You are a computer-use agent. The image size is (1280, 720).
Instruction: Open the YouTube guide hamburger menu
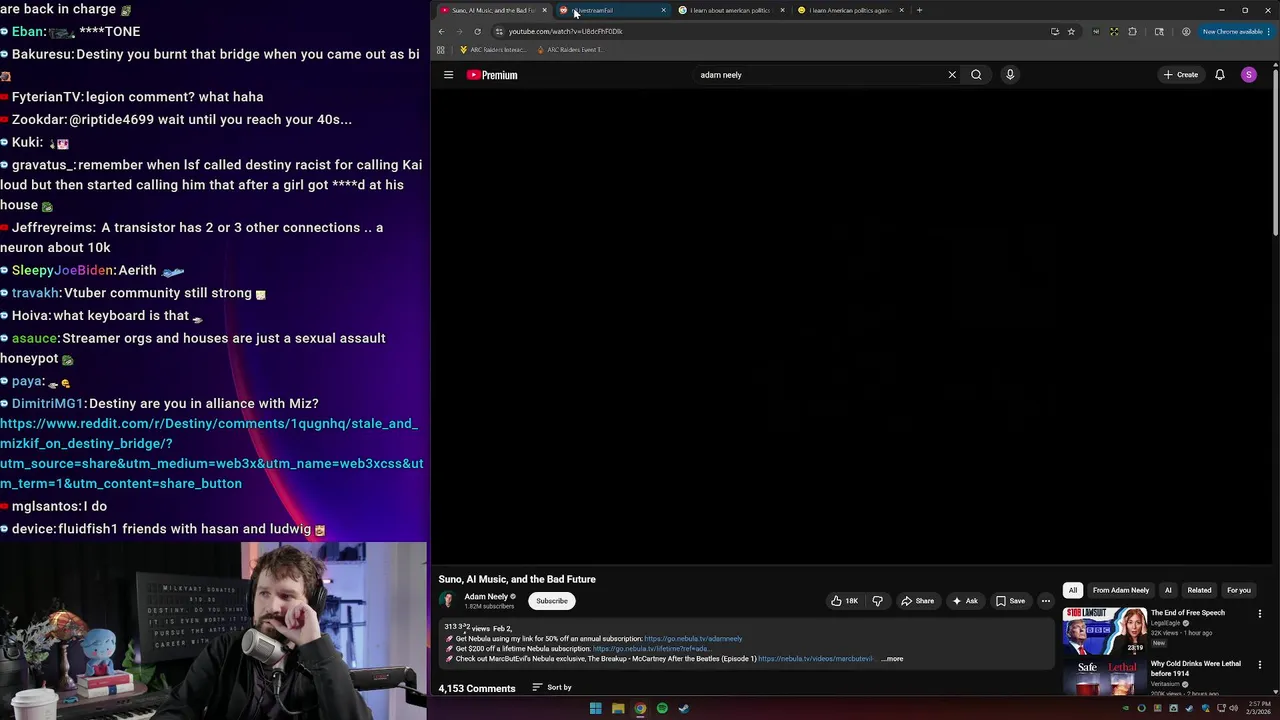coord(448,75)
